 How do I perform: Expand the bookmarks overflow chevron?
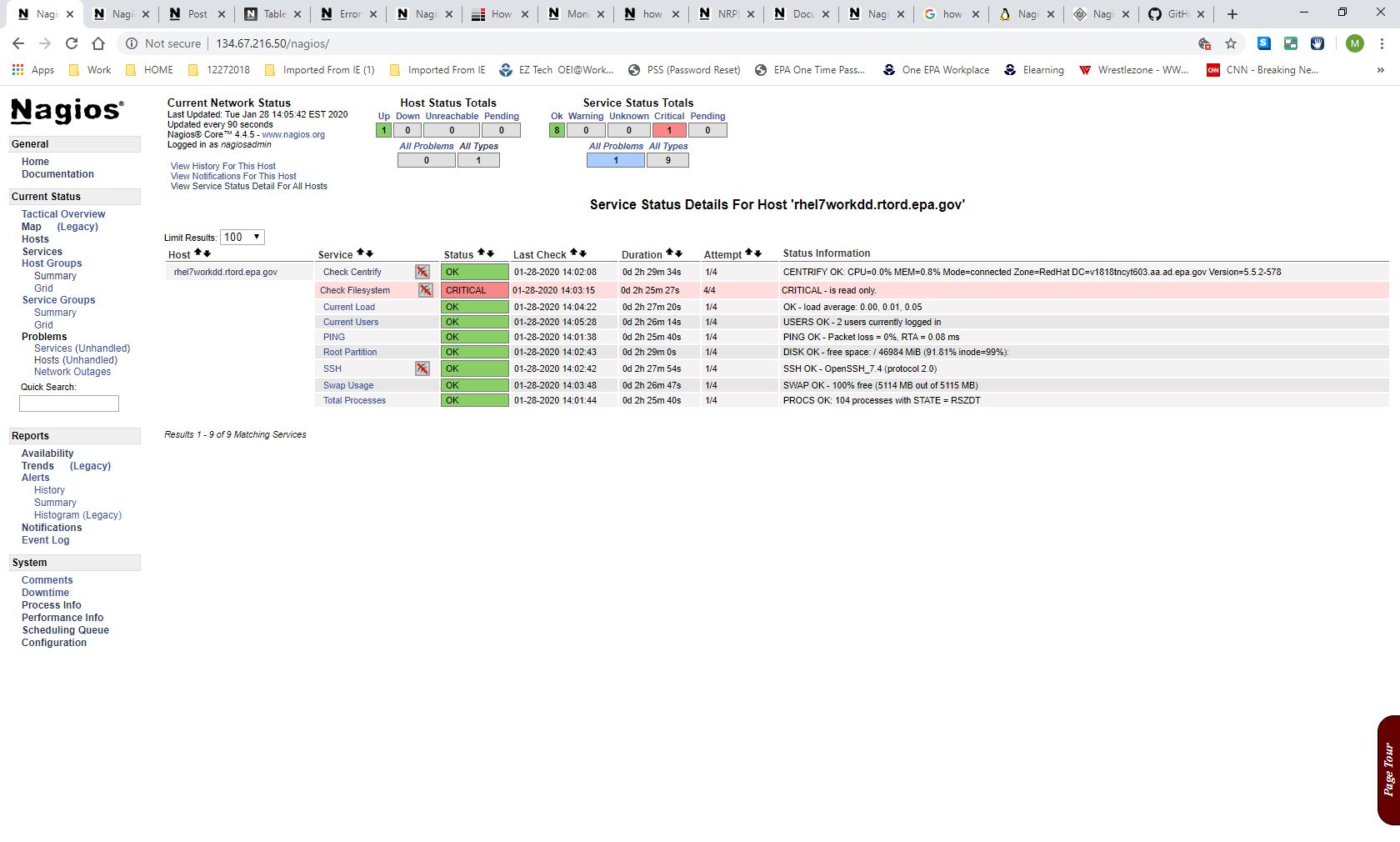[1380, 70]
